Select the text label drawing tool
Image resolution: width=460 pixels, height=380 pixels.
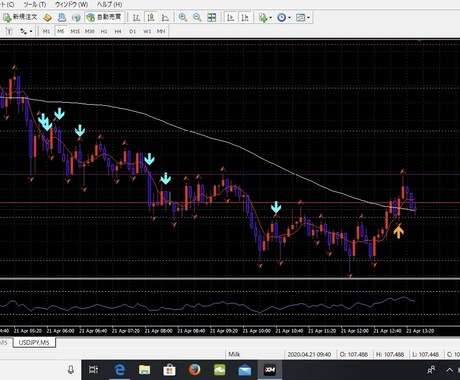9,31
